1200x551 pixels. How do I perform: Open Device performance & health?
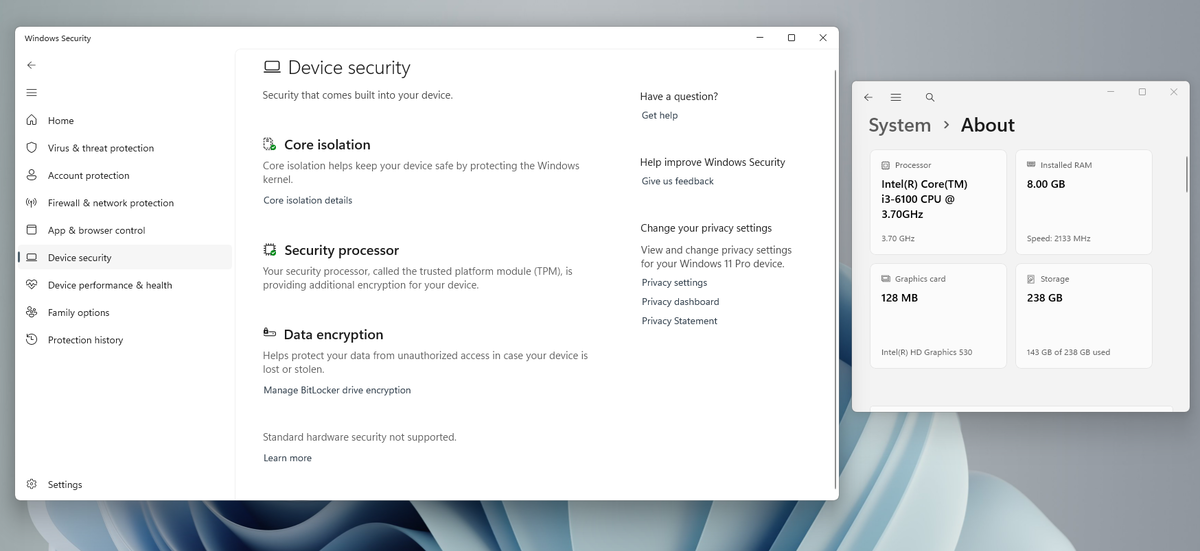[124, 285]
